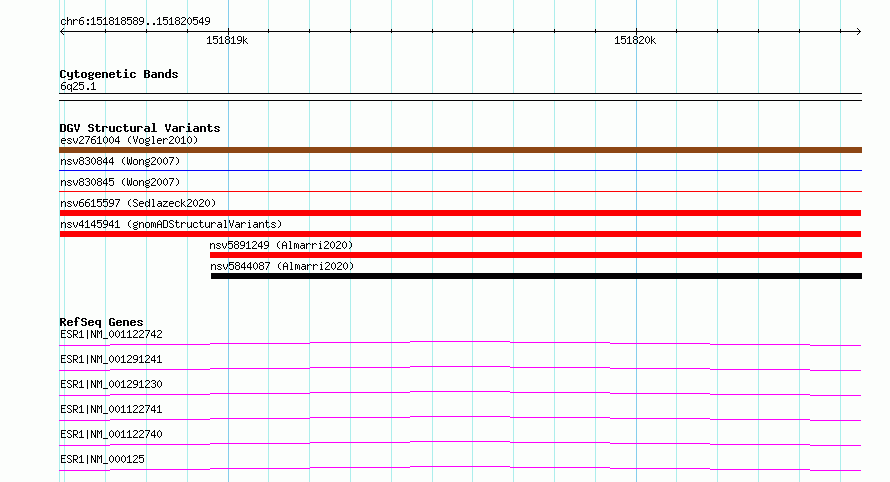
Task: Click the chr6:151818589..151820549 coordinate label
Action: [x=135, y=21]
